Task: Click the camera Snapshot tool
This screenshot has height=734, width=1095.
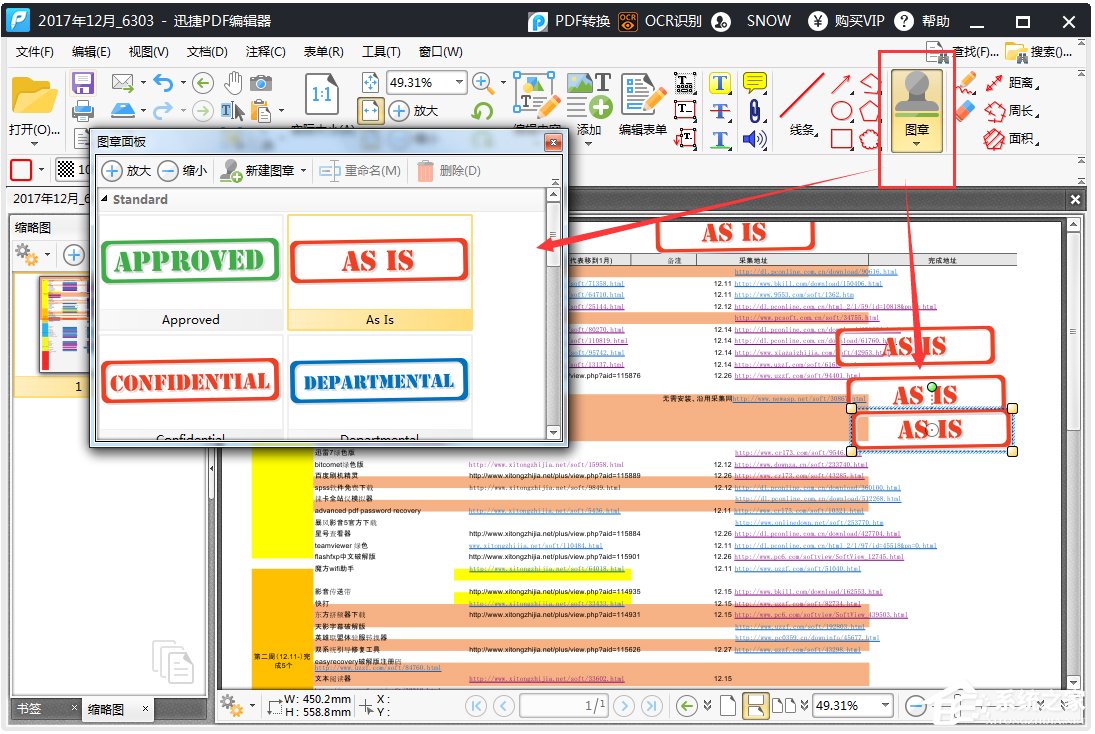Action: (261, 83)
